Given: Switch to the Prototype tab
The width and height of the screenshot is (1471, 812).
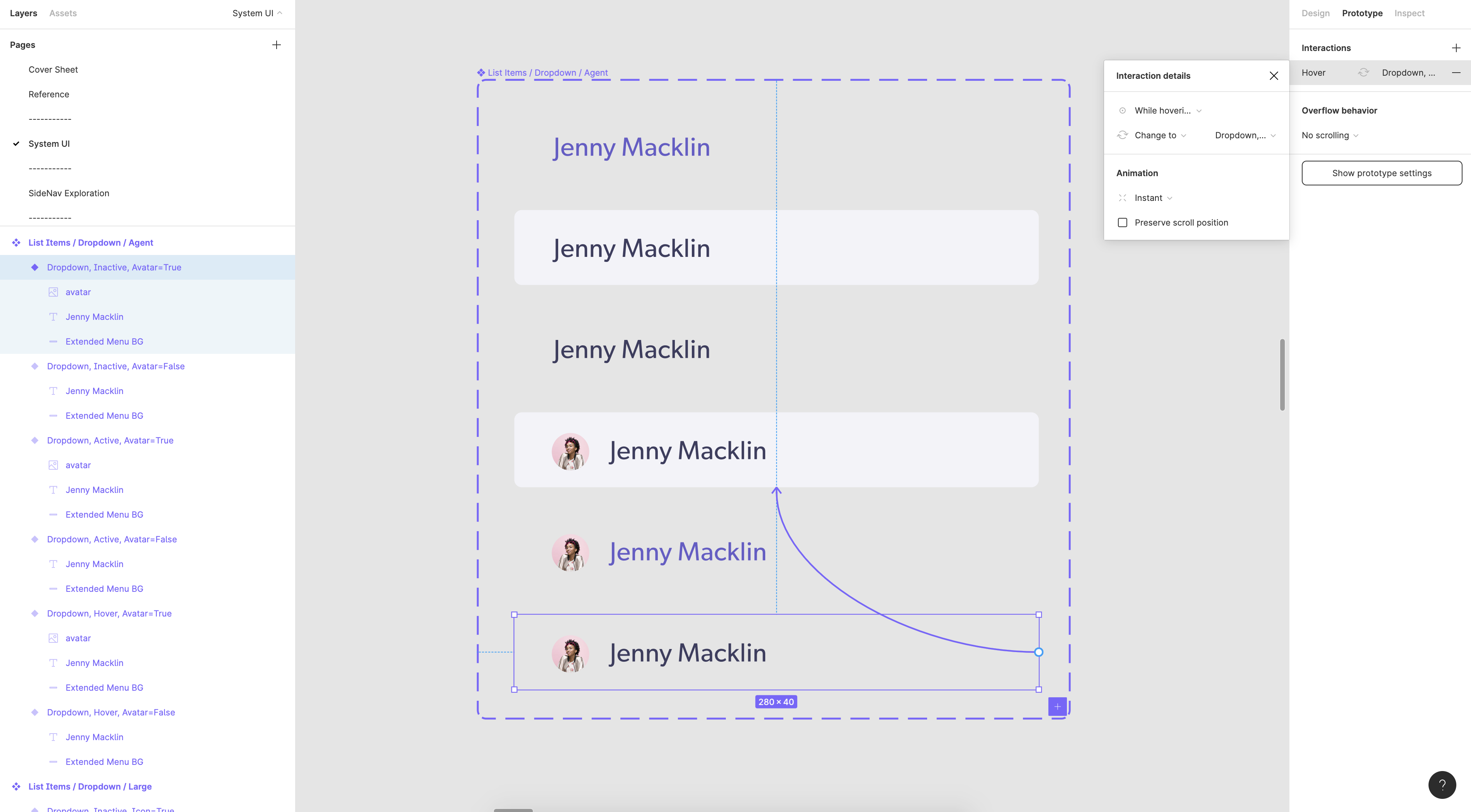Looking at the screenshot, I should click(1362, 13).
